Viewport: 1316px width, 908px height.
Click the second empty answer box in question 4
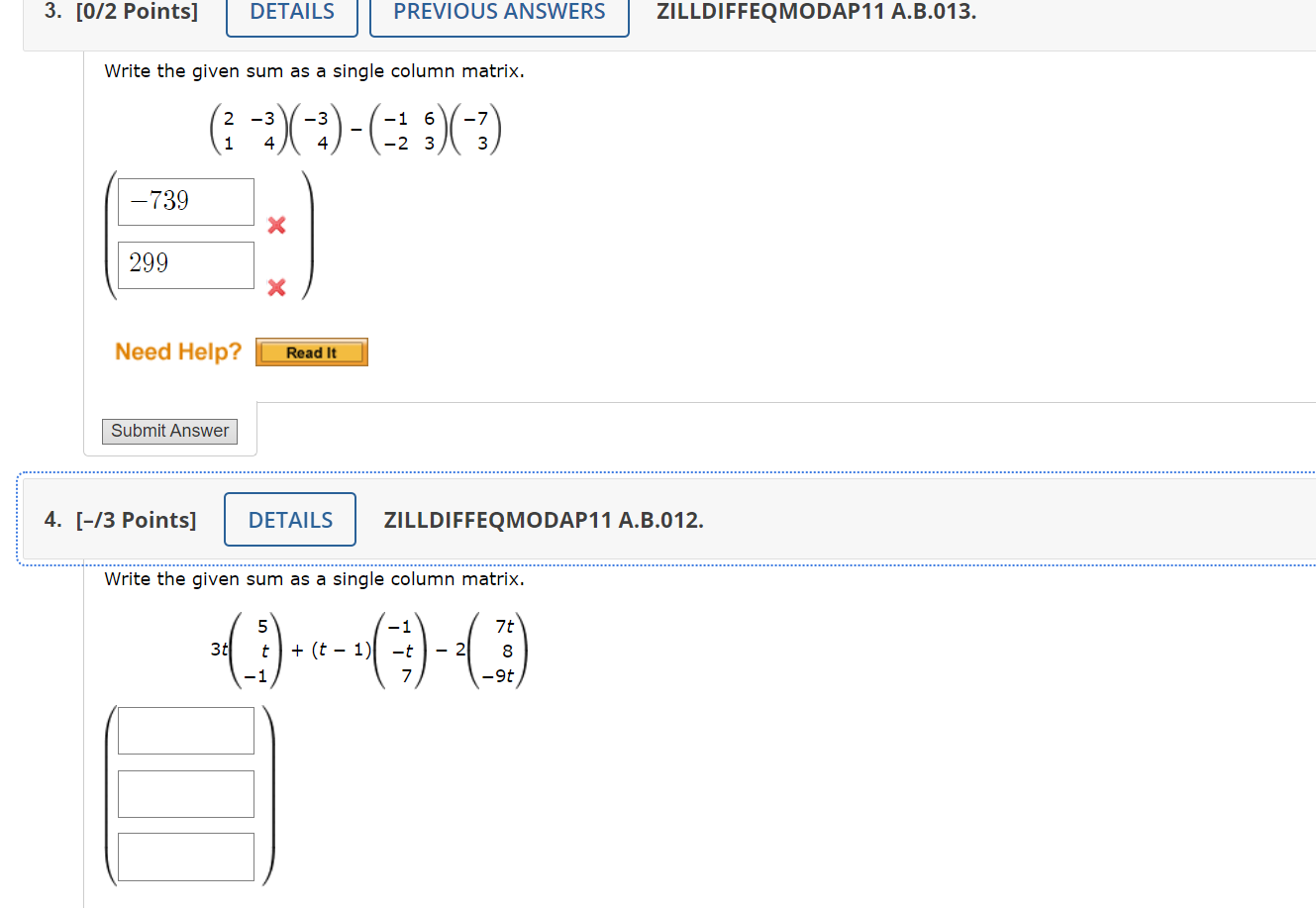coord(185,793)
